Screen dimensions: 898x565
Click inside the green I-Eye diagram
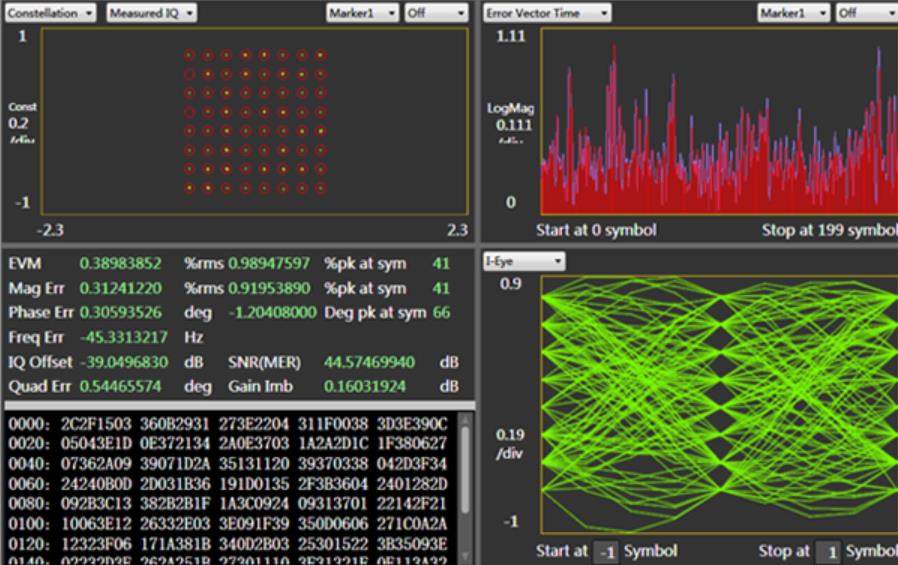tap(718, 404)
